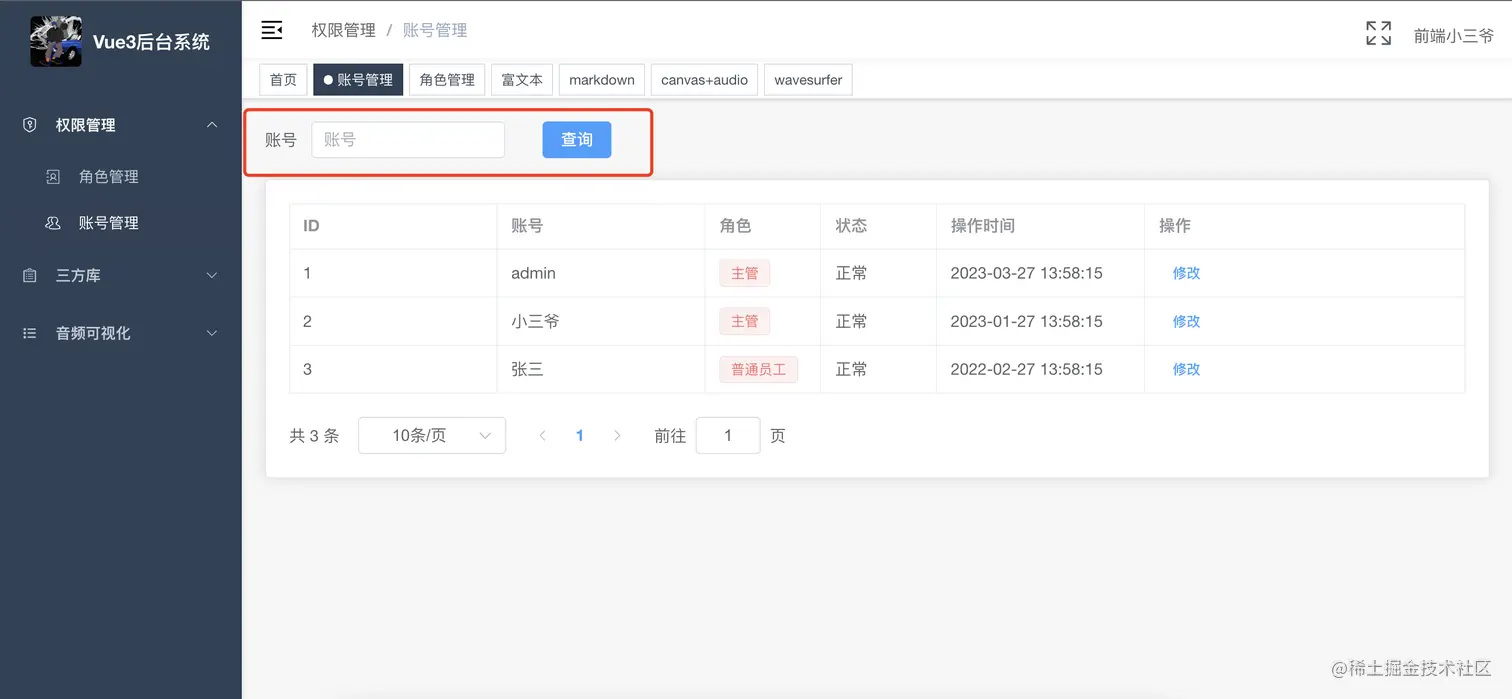Open the 前端小三爷 user menu
This screenshot has width=1512, height=699.
coord(1453,35)
